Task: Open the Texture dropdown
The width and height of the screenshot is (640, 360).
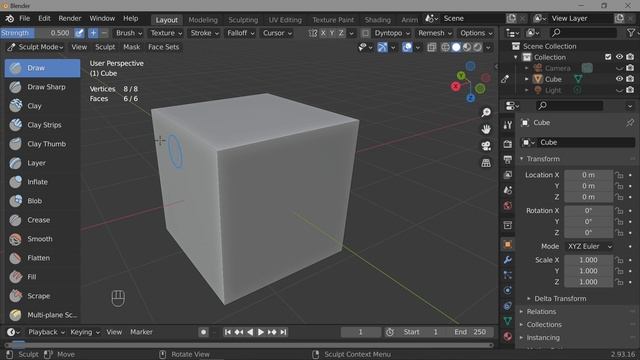Action: tap(166, 33)
